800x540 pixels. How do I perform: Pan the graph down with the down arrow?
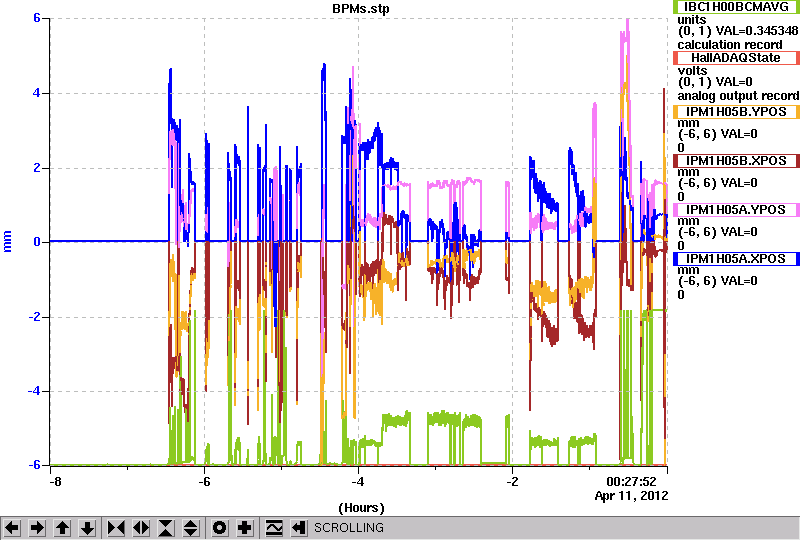coord(88,527)
